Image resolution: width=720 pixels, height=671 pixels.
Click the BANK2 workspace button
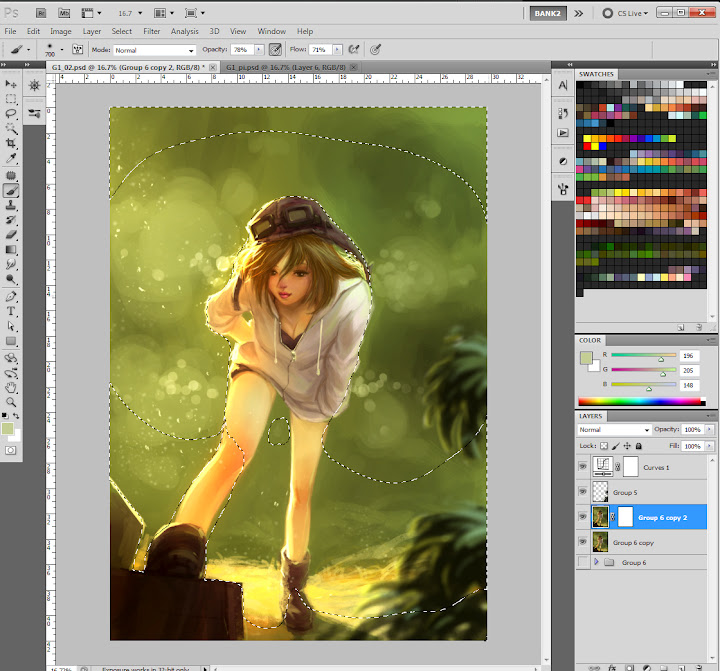click(x=548, y=13)
